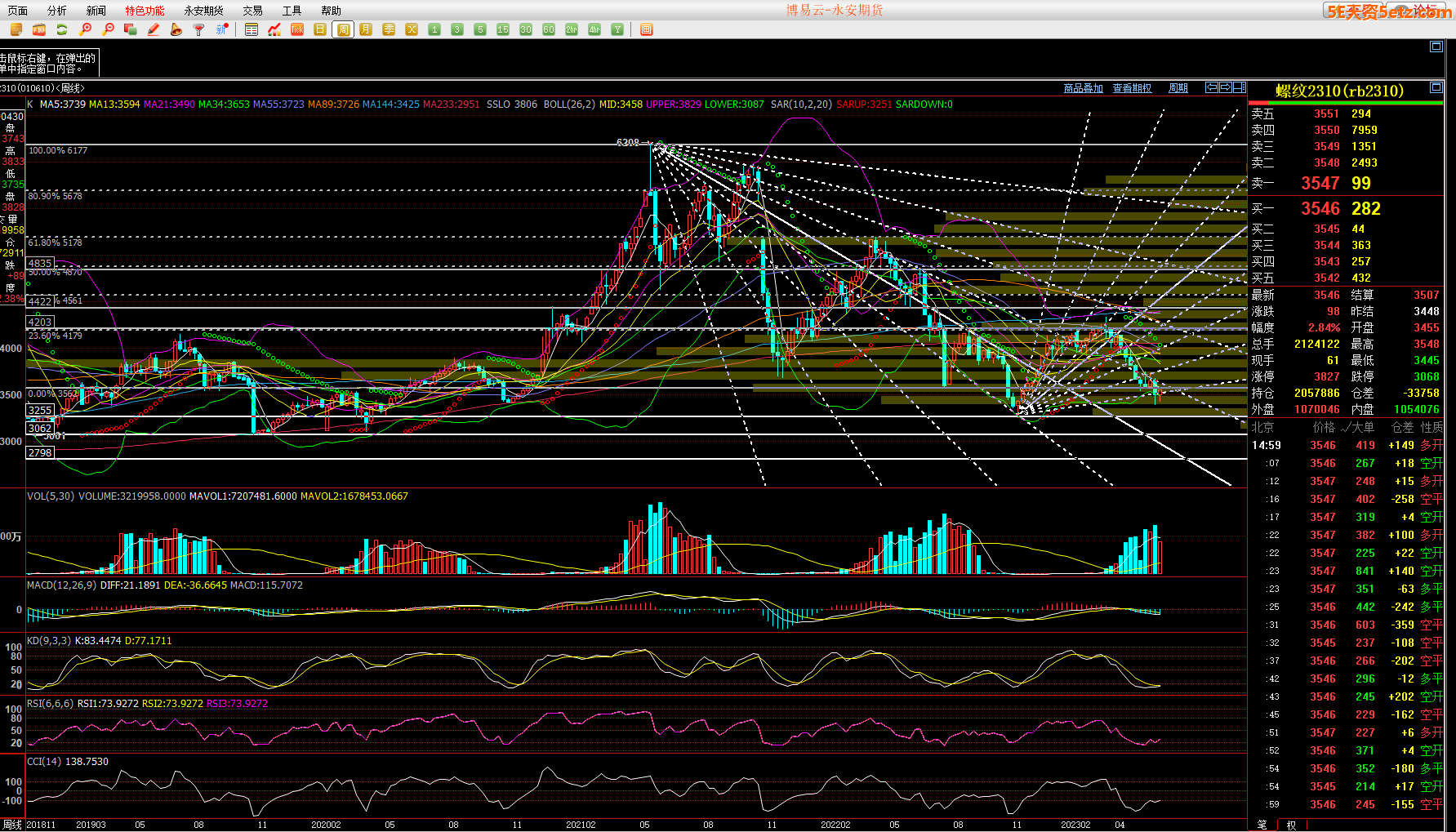Select weekly period 周 button
Viewport: 1456px width, 832px height.
[343, 29]
